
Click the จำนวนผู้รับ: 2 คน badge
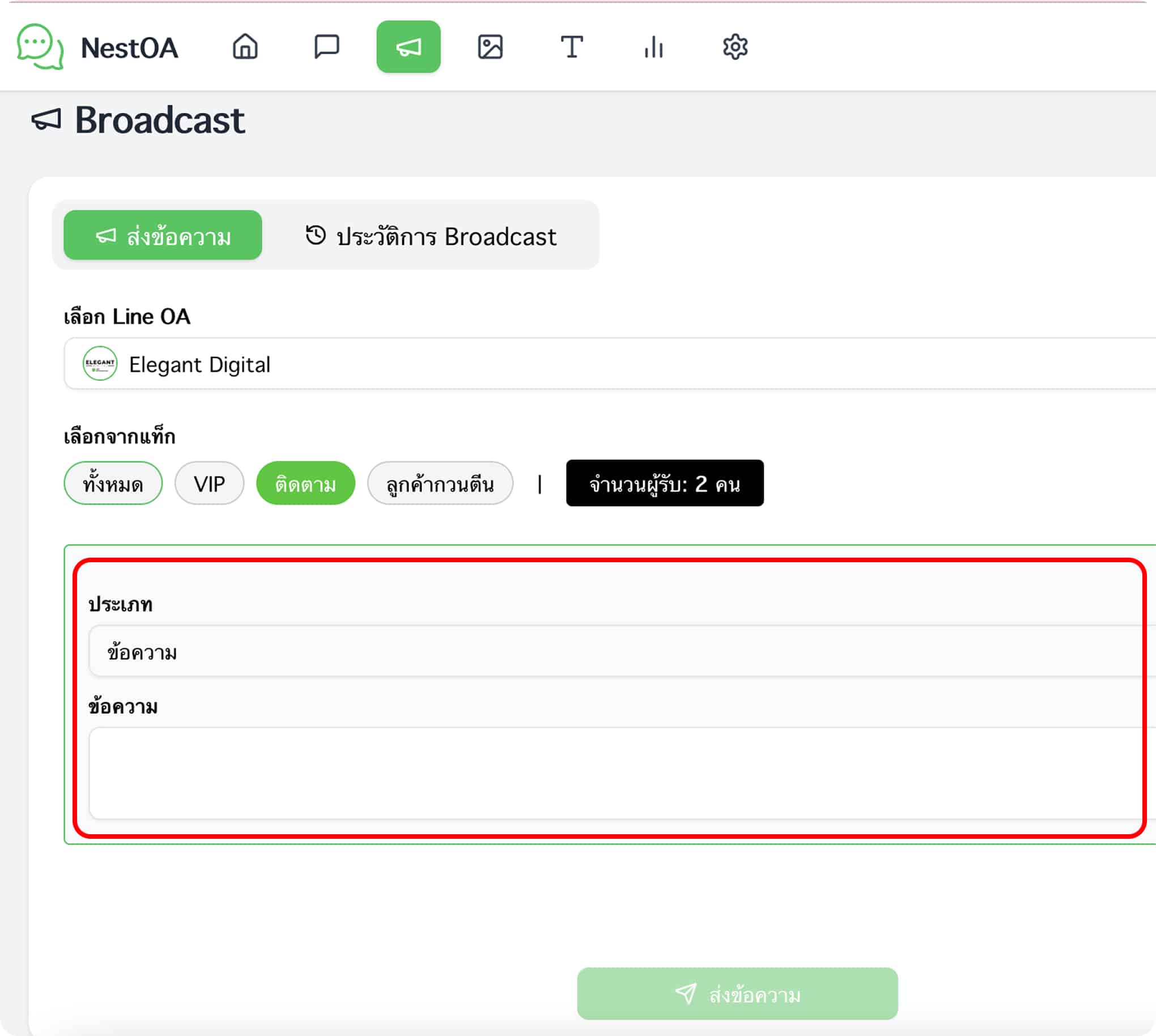point(665,483)
